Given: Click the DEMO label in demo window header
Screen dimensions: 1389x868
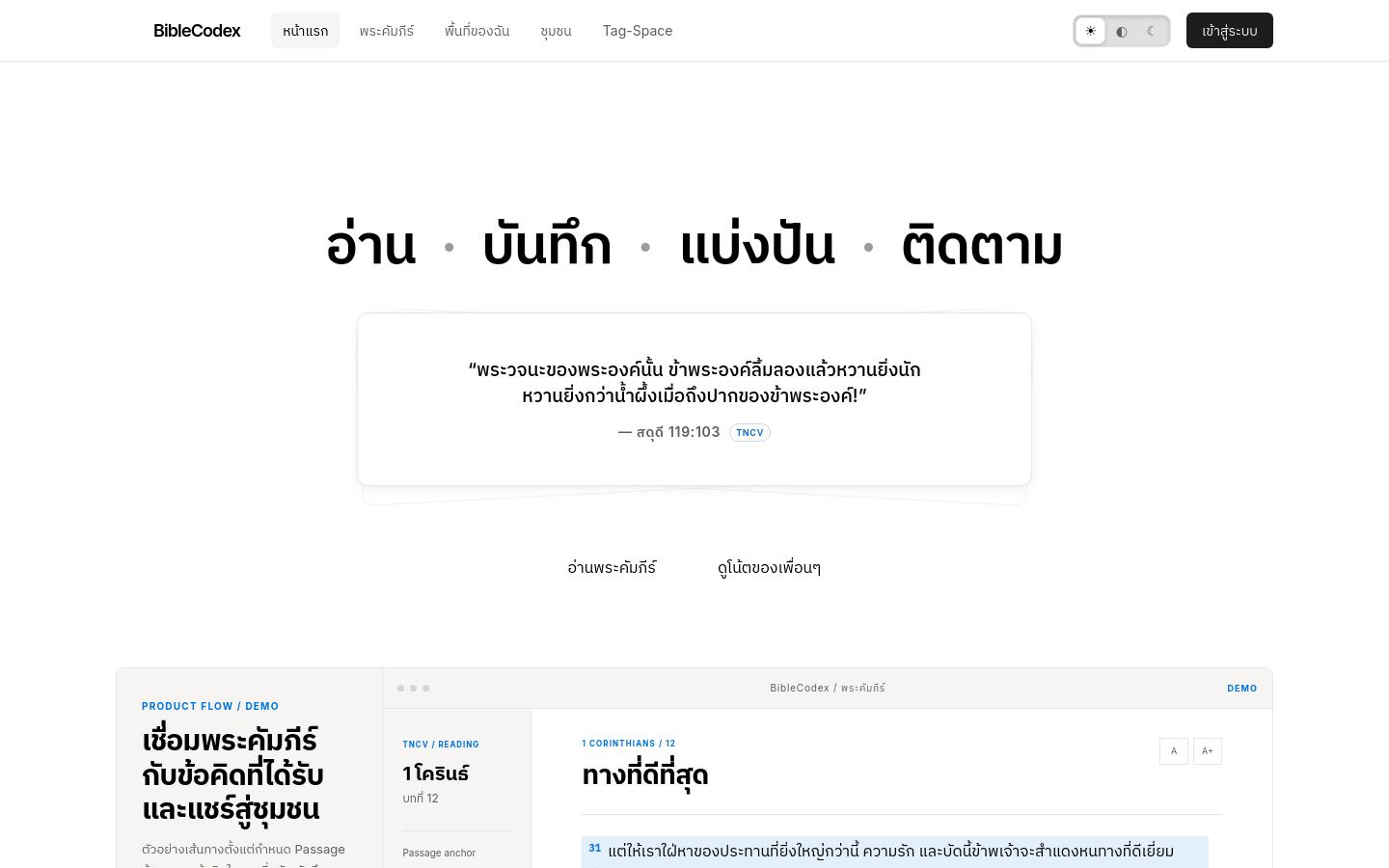Looking at the screenshot, I should coord(1241,689).
